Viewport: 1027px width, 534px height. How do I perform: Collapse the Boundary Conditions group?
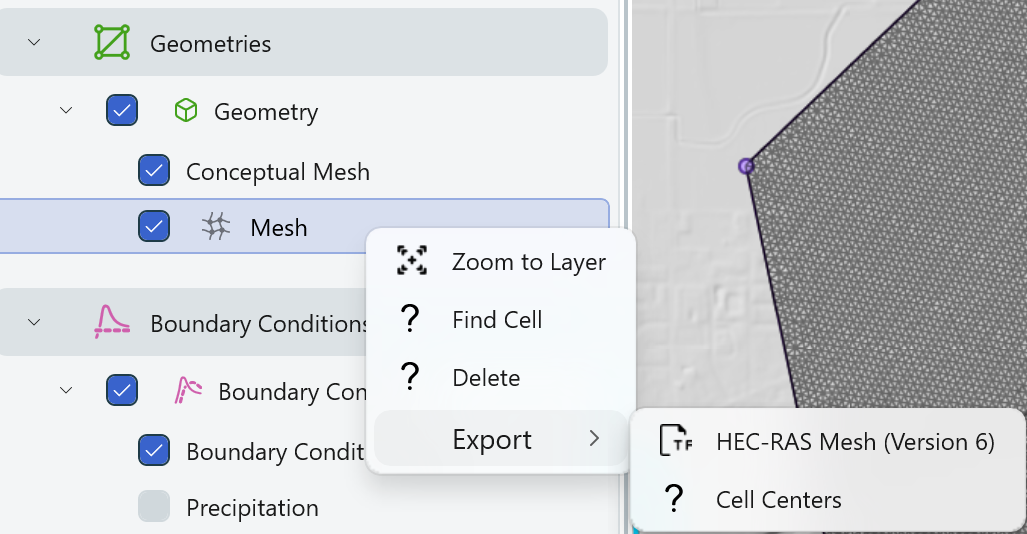click(35, 323)
